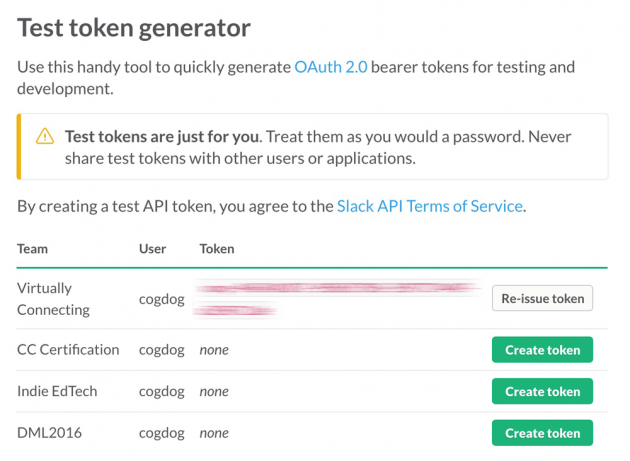This screenshot has width=630, height=461.
Task: Re-issue token for Virtually Connecting
Action: click(542, 298)
